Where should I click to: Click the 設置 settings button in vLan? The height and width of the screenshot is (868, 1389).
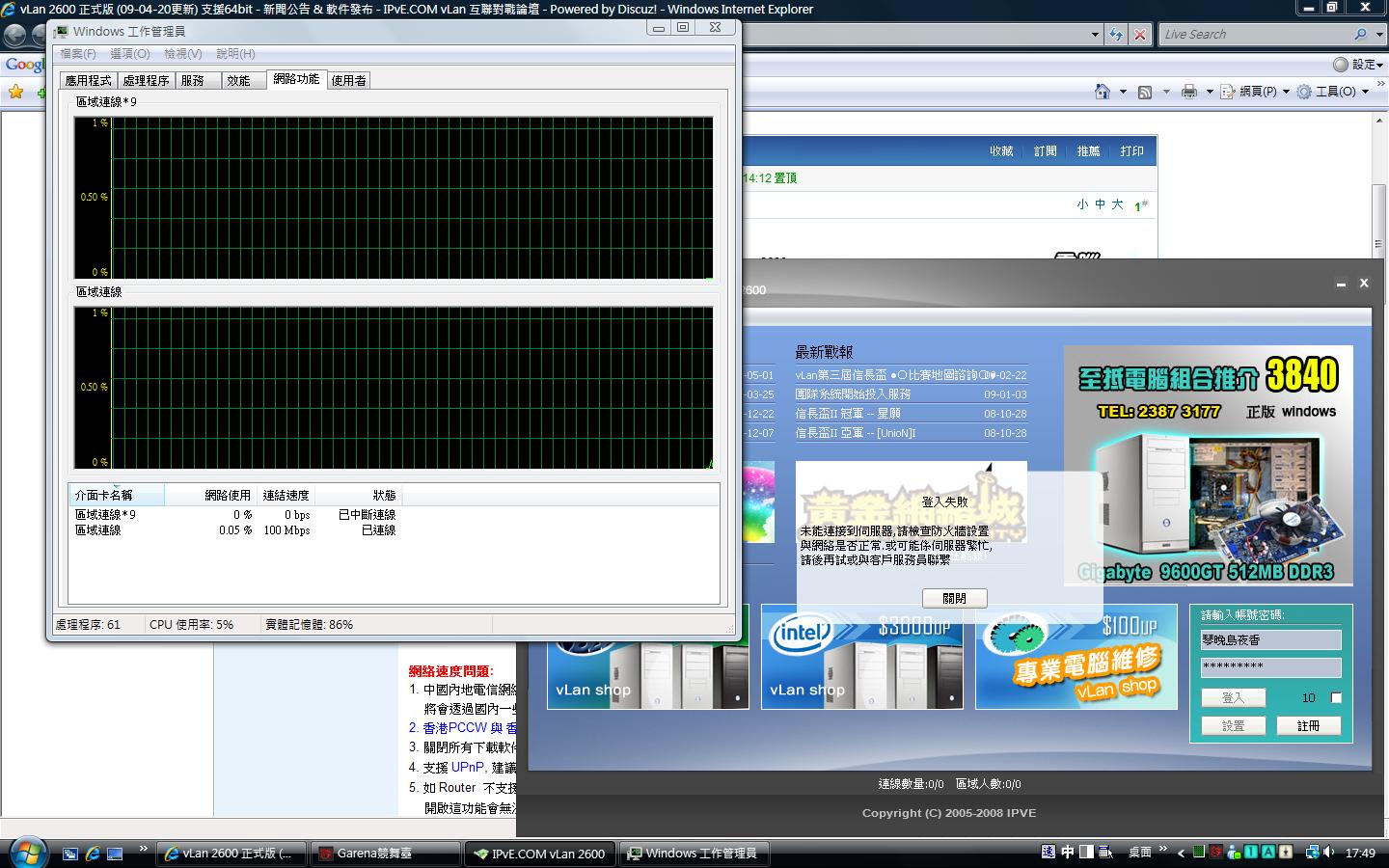(1233, 725)
